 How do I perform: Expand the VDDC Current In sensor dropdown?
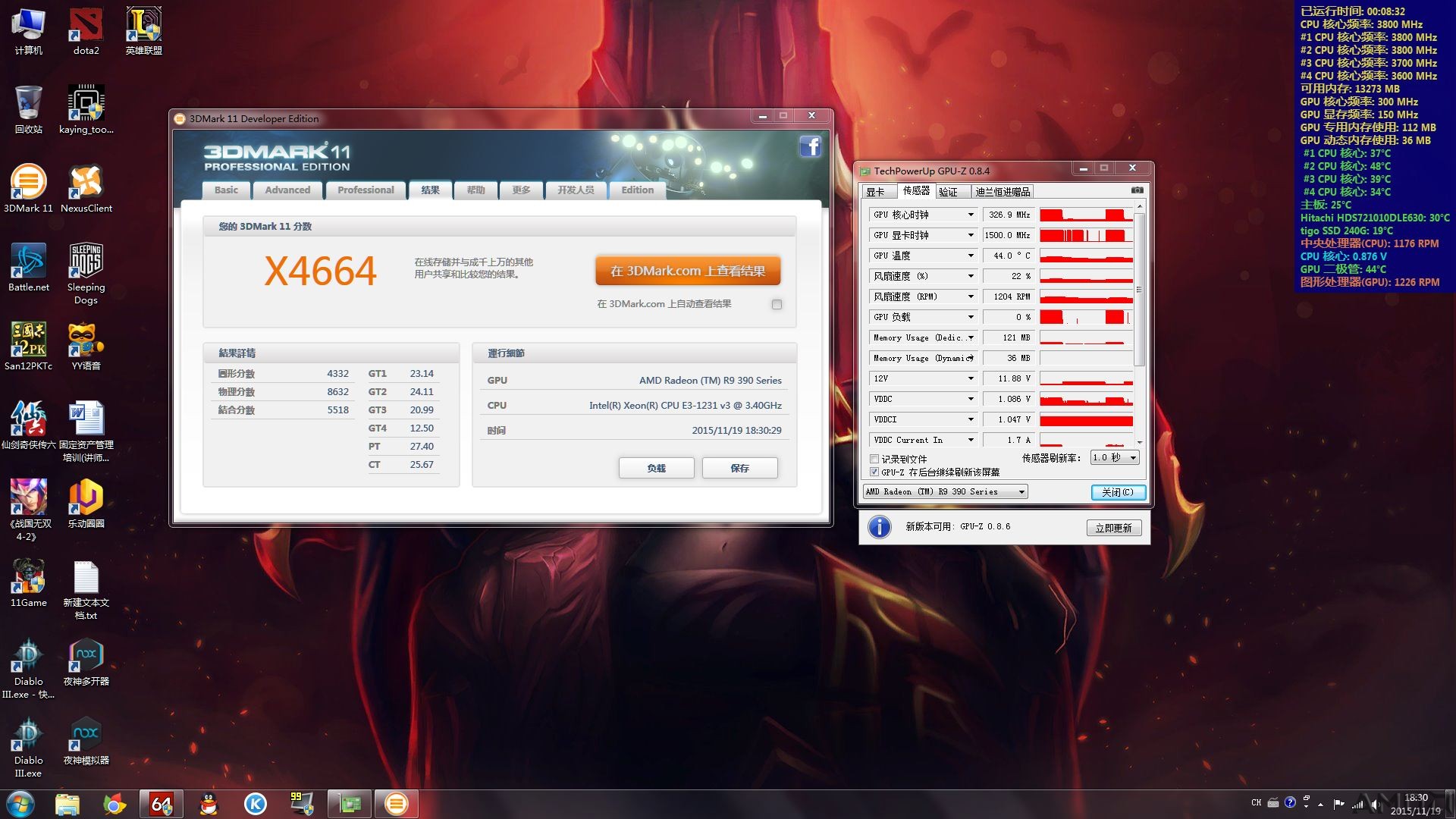[970, 440]
